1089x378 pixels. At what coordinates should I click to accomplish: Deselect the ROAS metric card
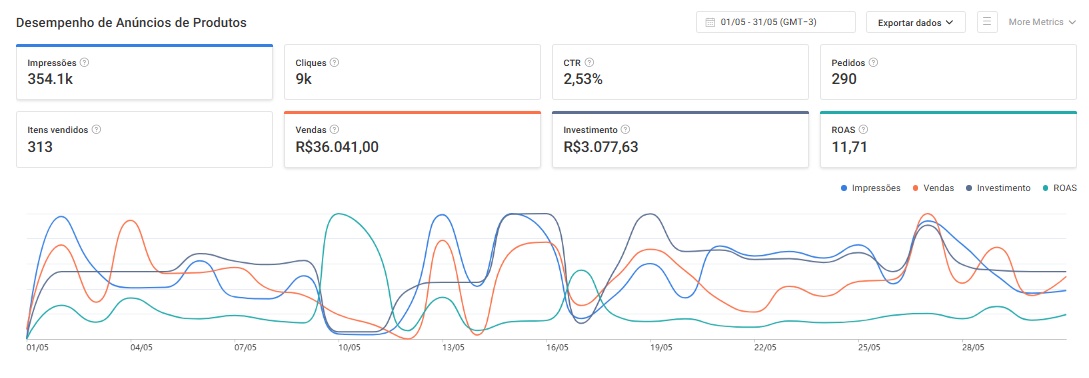(x=948, y=140)
